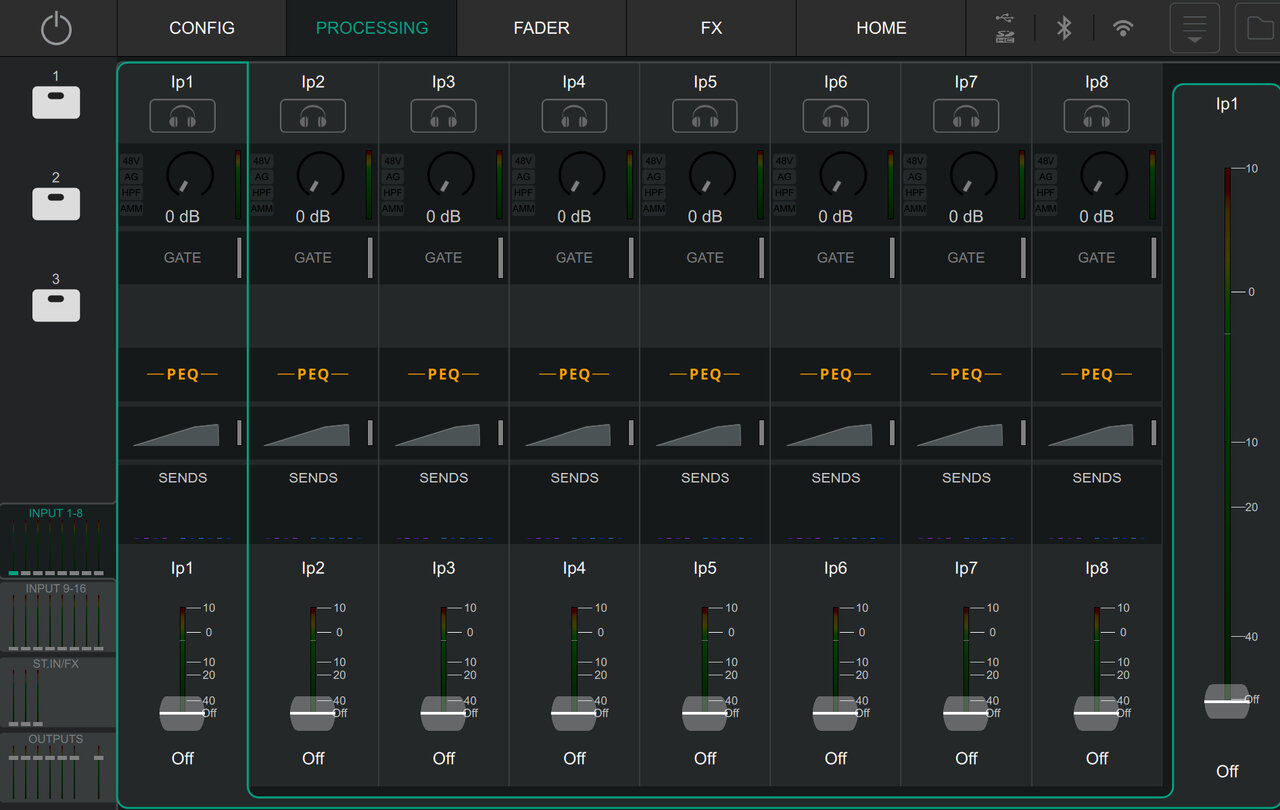Click the Ip6 fader handle
The image size is (1280, 810).
[836, 714]
